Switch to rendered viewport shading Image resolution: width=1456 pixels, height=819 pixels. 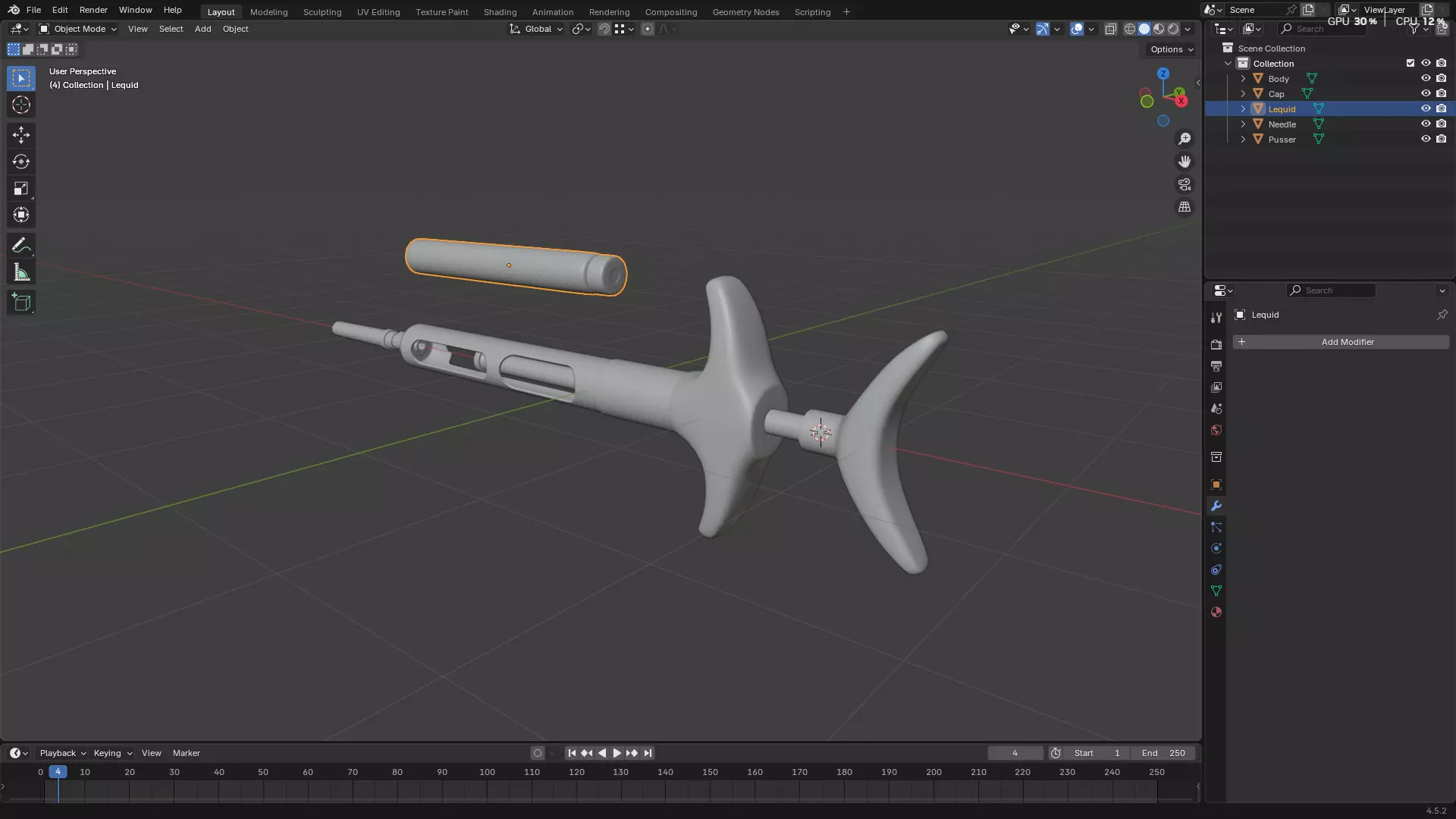pos(1173,29)
